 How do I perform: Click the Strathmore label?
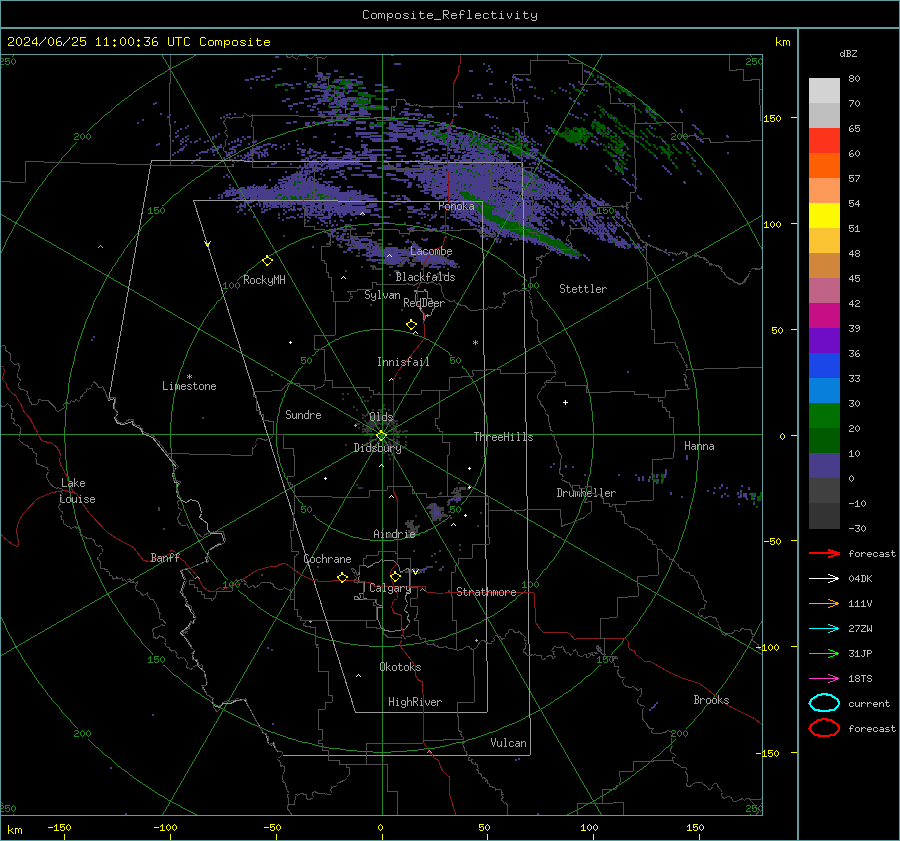pyautogui.click(x=486, y=592)
